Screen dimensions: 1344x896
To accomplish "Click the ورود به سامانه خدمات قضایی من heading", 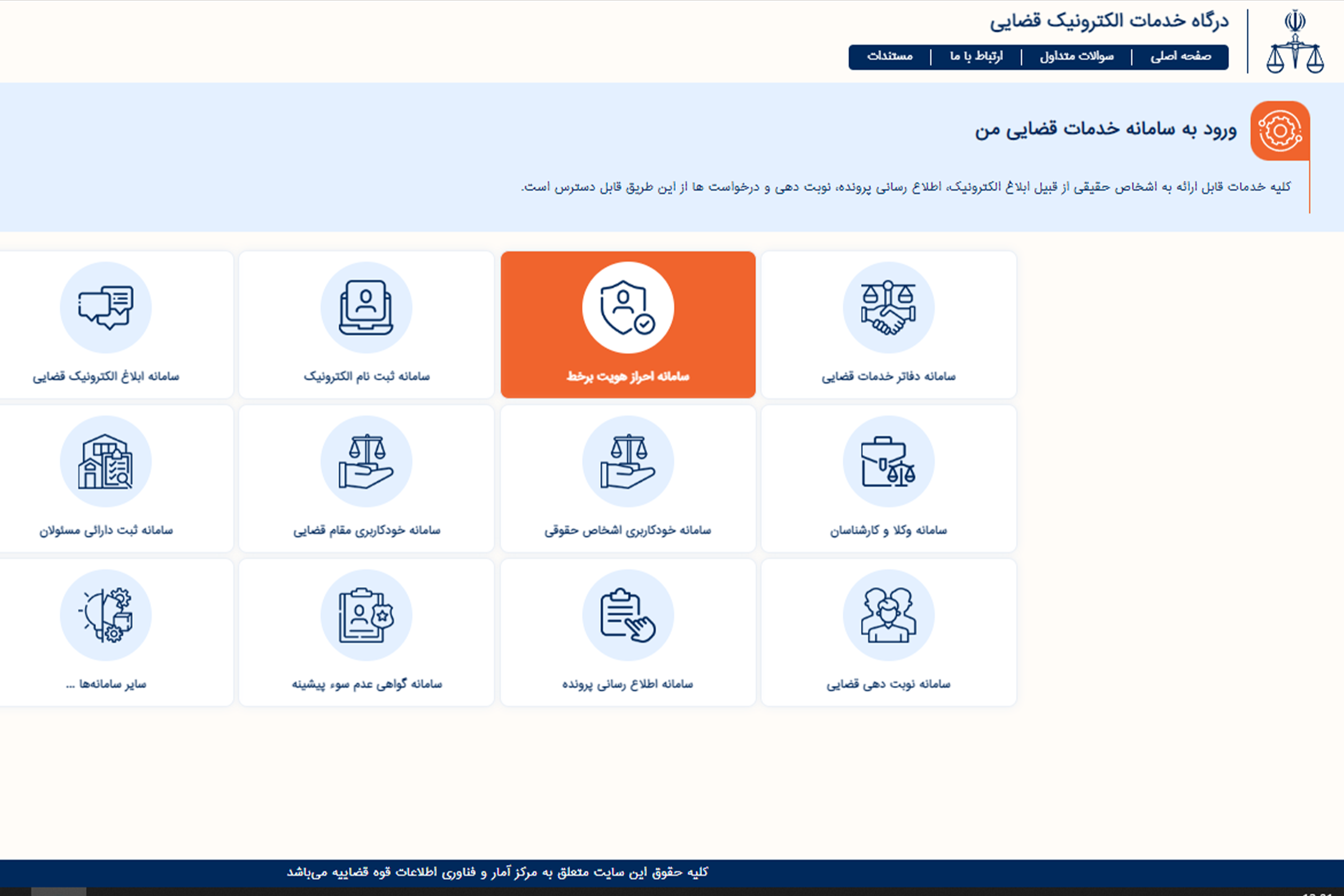I will tap(1106, 130).
